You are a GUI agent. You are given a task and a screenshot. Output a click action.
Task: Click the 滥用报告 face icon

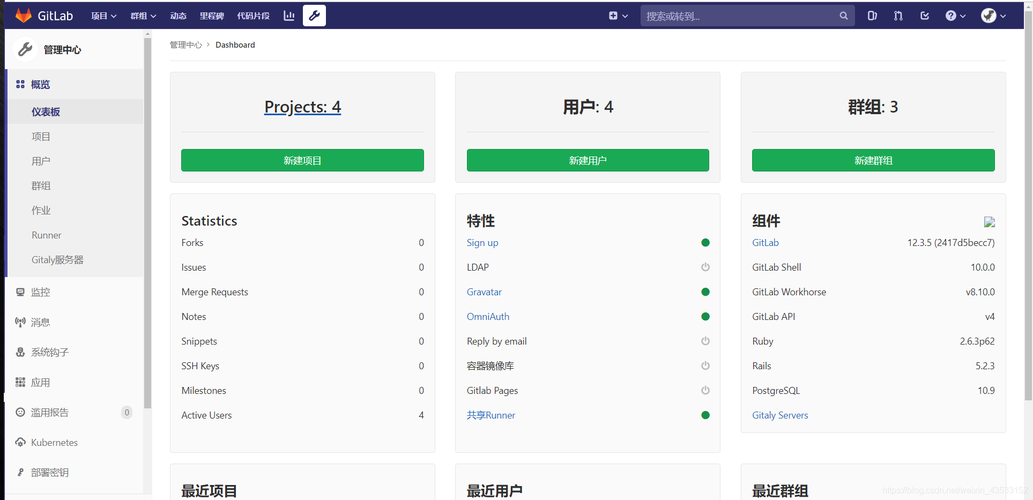click(x=20, y=412)
